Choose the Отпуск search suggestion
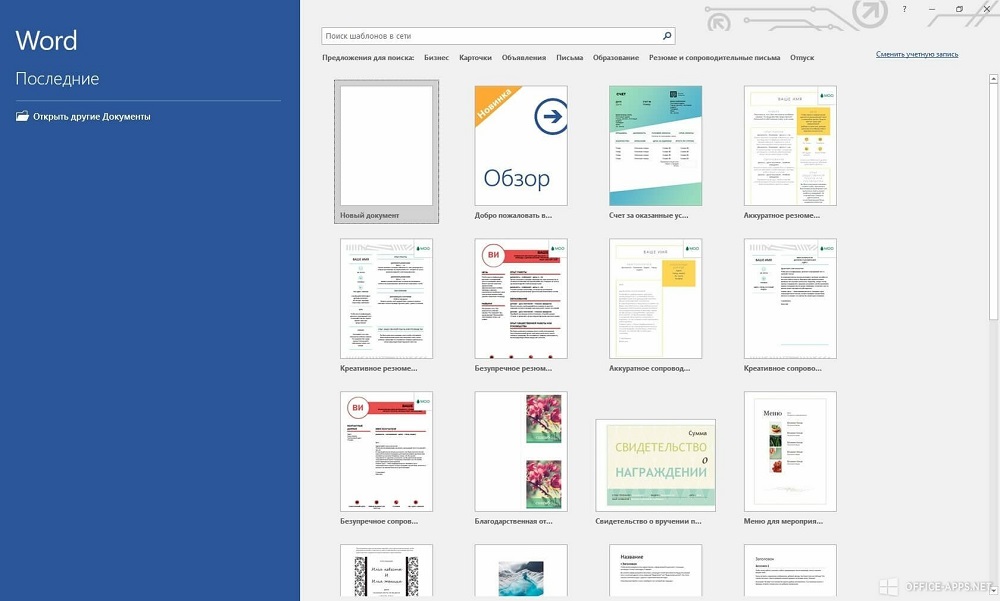 click(802, 57)
